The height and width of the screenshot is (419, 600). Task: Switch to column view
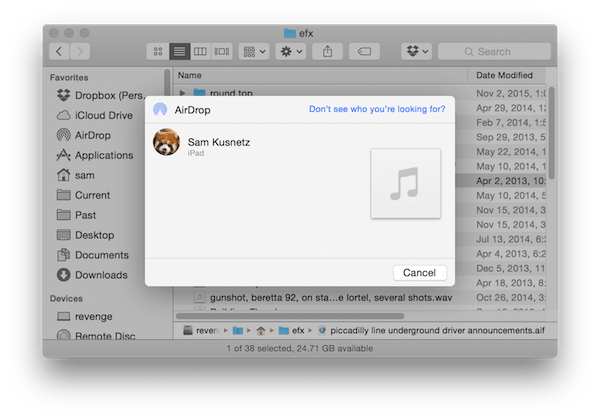click(201, 51)
